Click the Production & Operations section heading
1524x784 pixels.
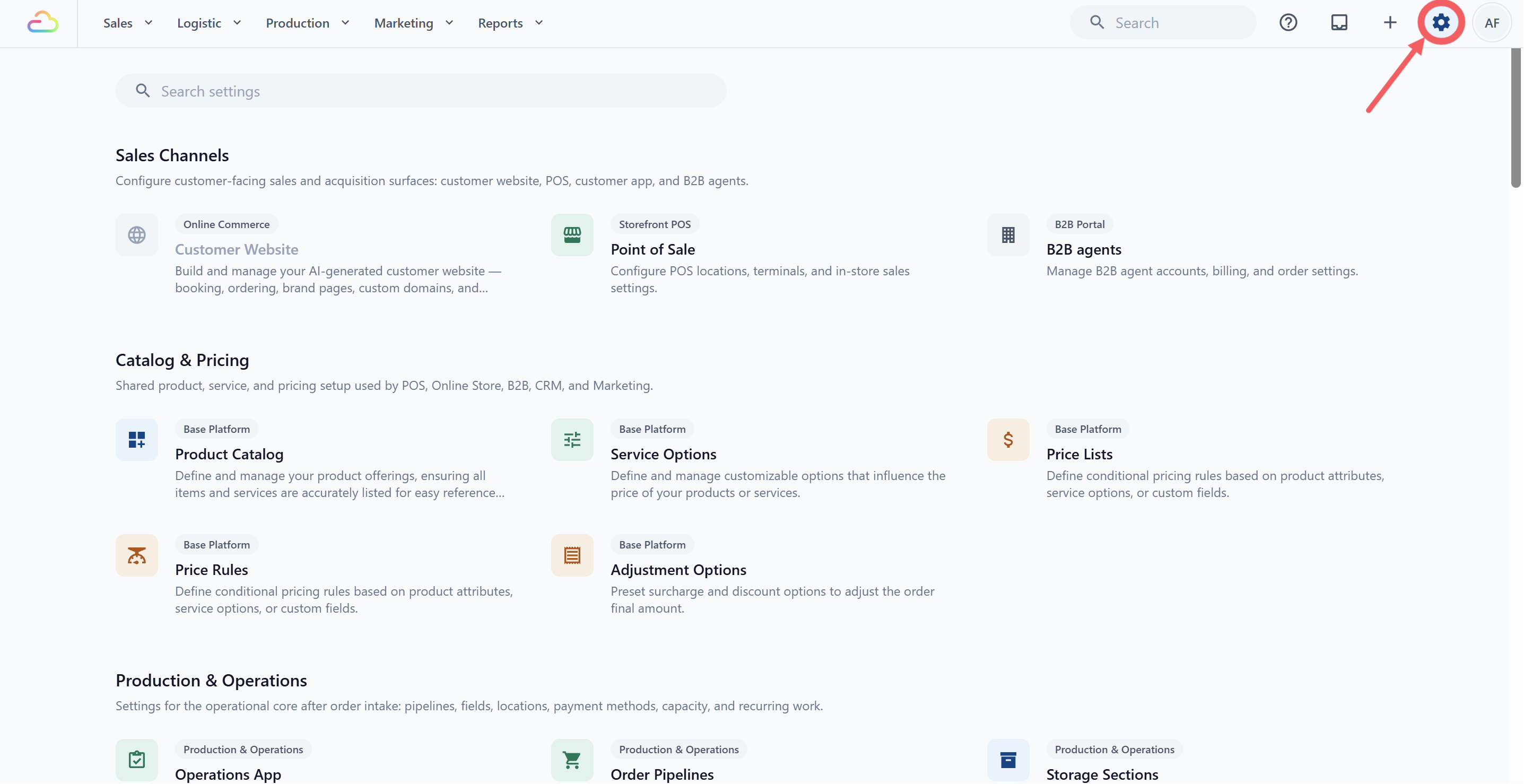tap(211, 681)
